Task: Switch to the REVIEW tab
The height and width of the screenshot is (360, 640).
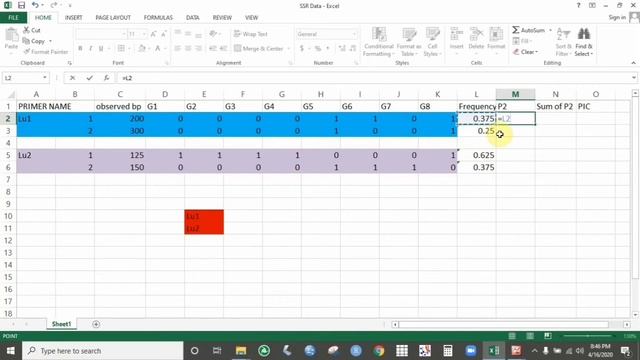Action: [222, 18]
